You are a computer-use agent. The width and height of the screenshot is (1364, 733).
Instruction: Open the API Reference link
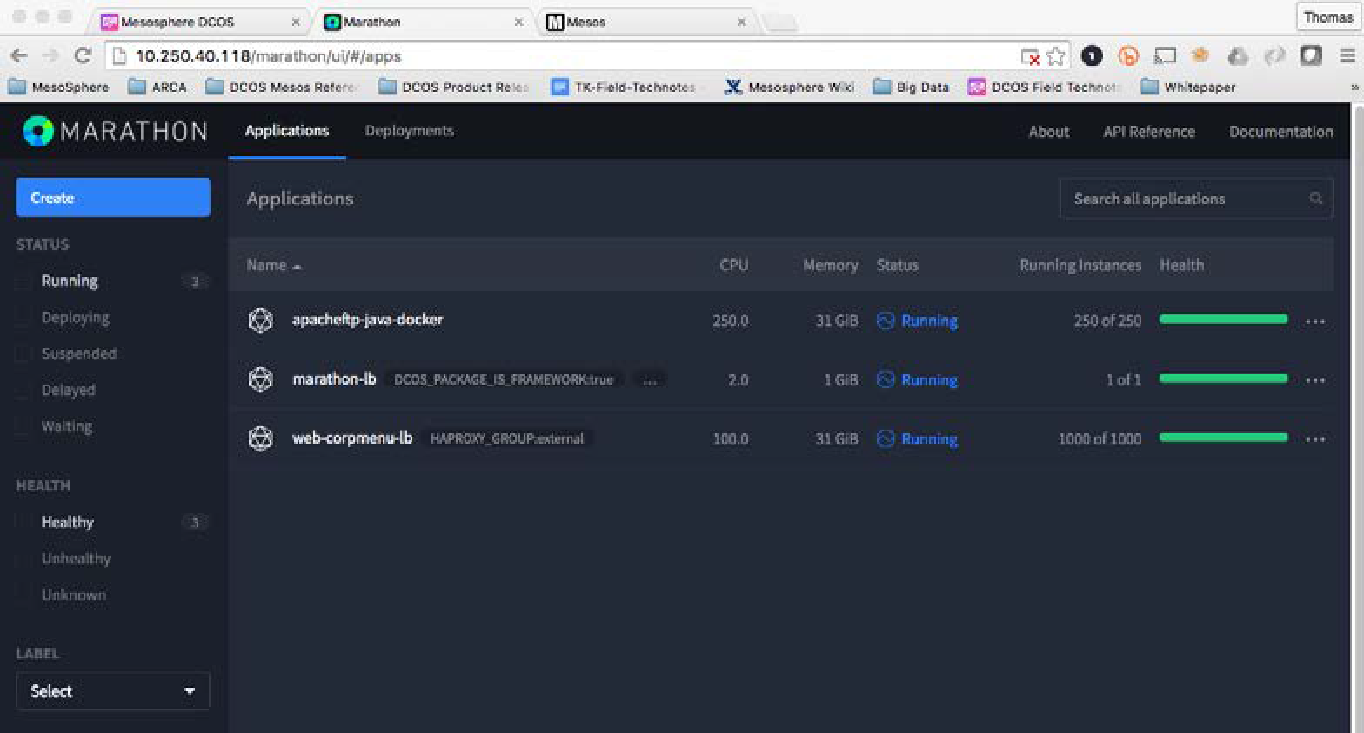(x=1149, y=132)
